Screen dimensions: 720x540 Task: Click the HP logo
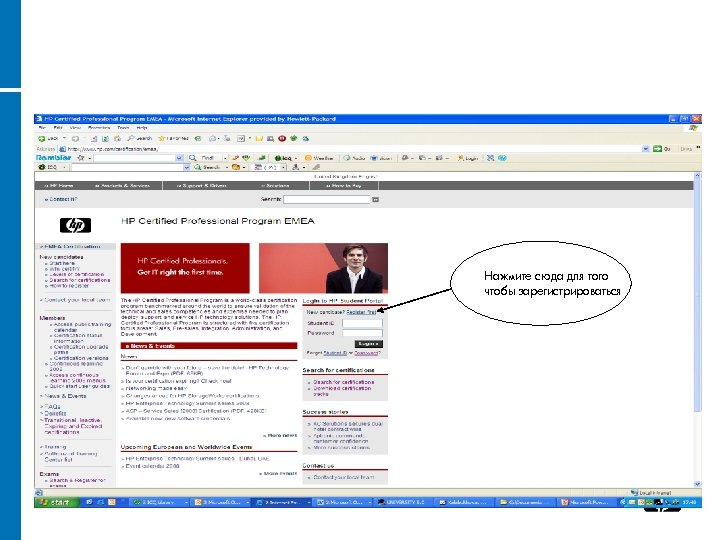(75, 225)
